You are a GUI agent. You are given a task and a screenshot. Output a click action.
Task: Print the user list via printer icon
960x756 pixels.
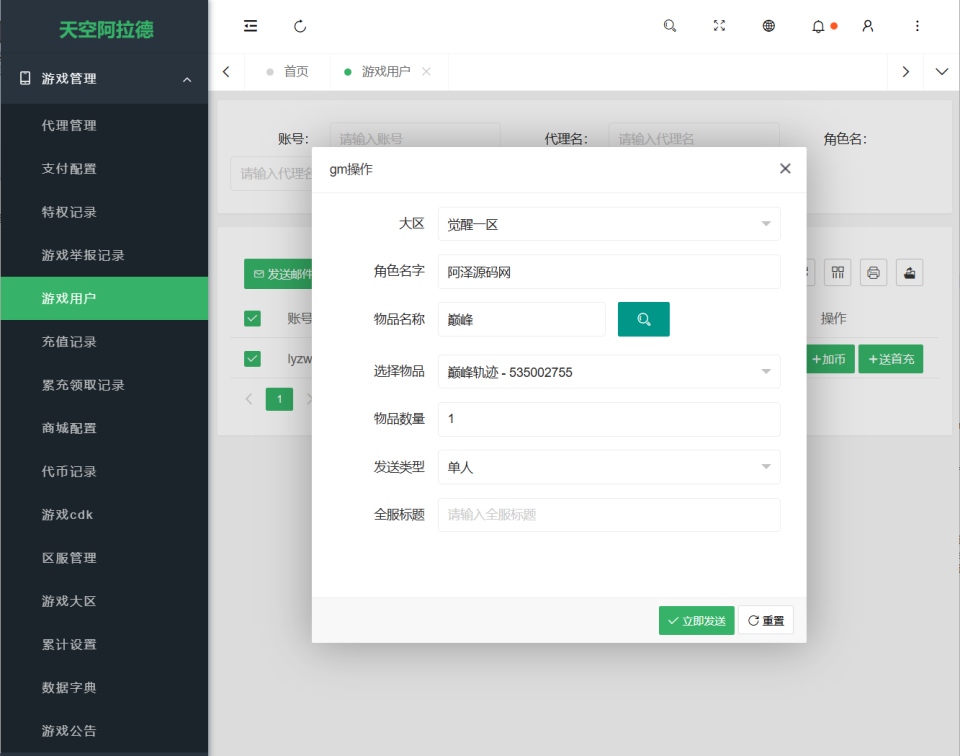(872, 272)
